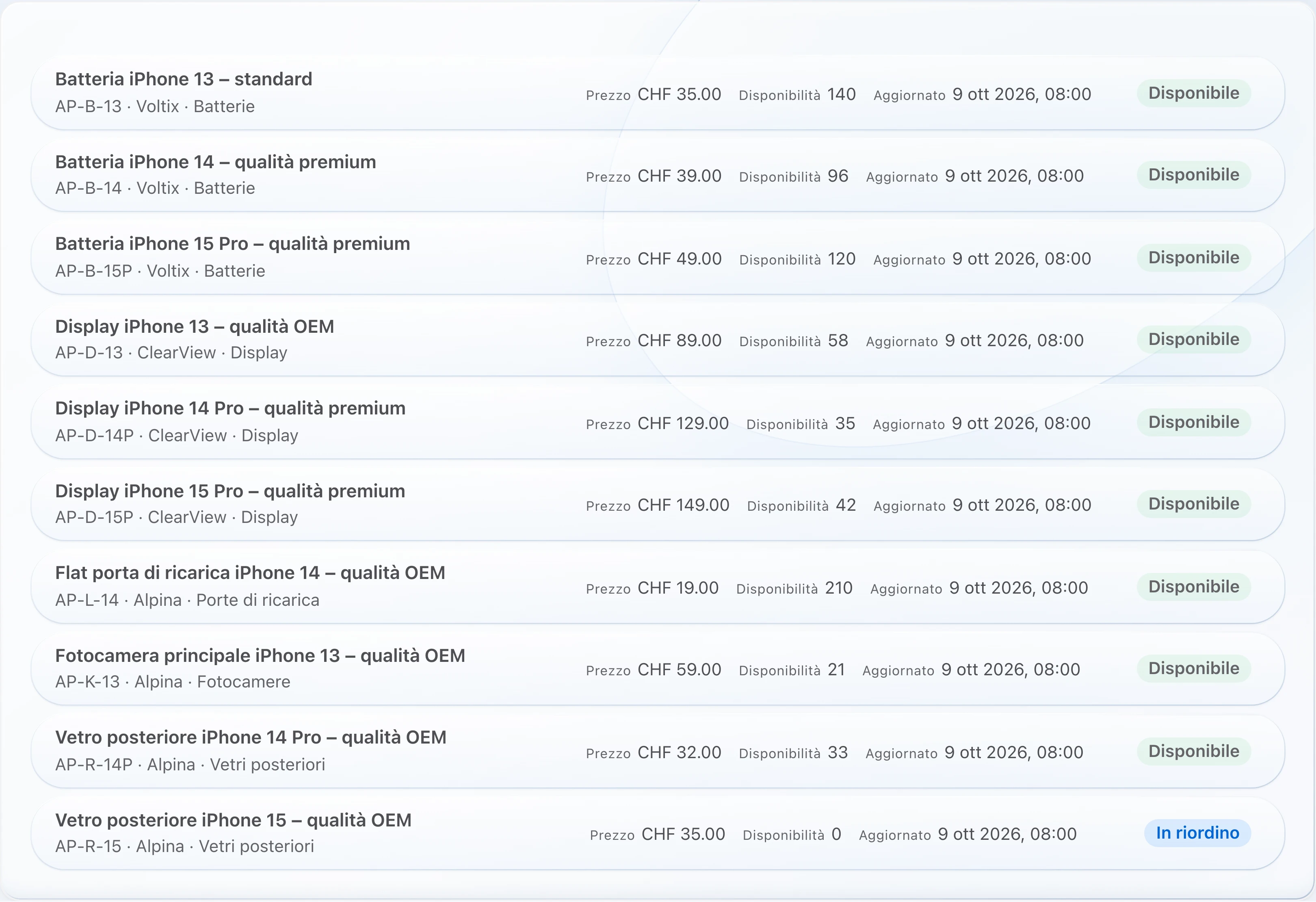Image resolution: width=1316 pixels, height=902 pixels.
Task: Click subtitle AP-D-13 · ClearView · Display
Action: 171,352
